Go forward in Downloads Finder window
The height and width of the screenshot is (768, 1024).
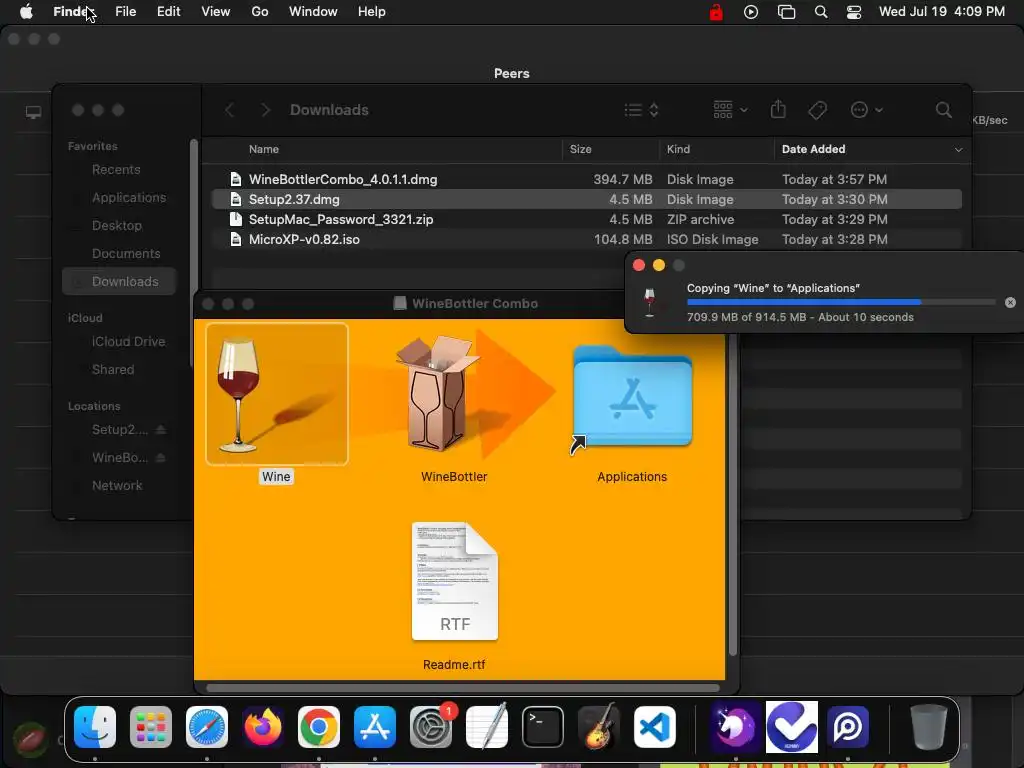pyautogui.click(x=265, y=110)
